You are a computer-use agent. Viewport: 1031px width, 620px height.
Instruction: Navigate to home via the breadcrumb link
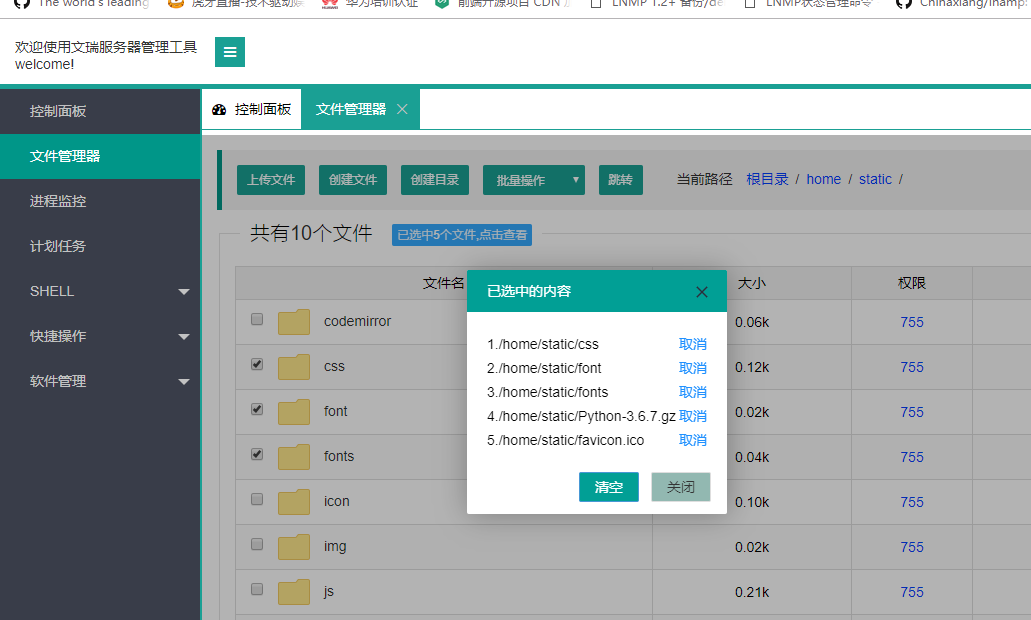point(823,179)
